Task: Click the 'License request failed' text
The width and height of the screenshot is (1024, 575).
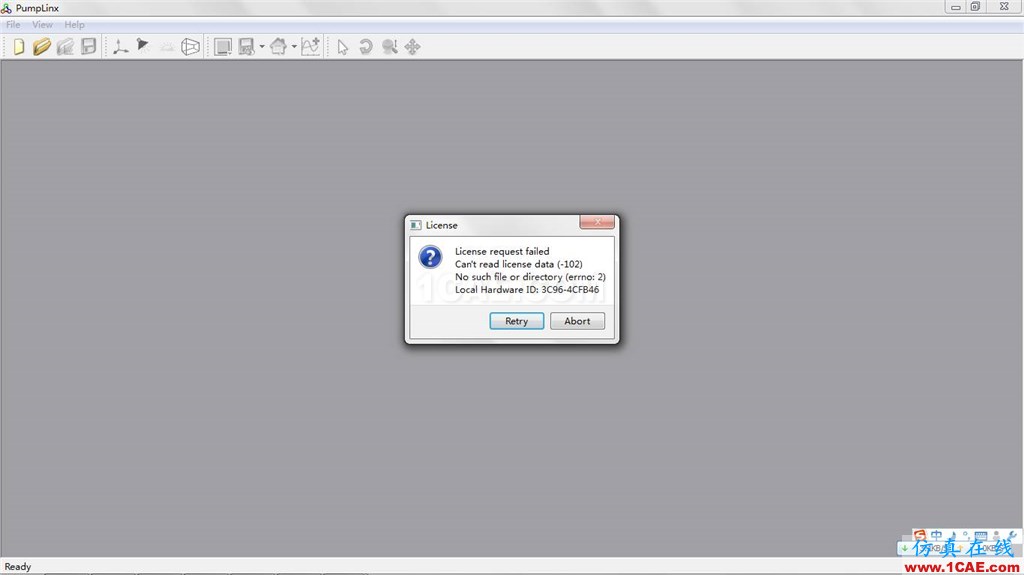Action: 502,251
